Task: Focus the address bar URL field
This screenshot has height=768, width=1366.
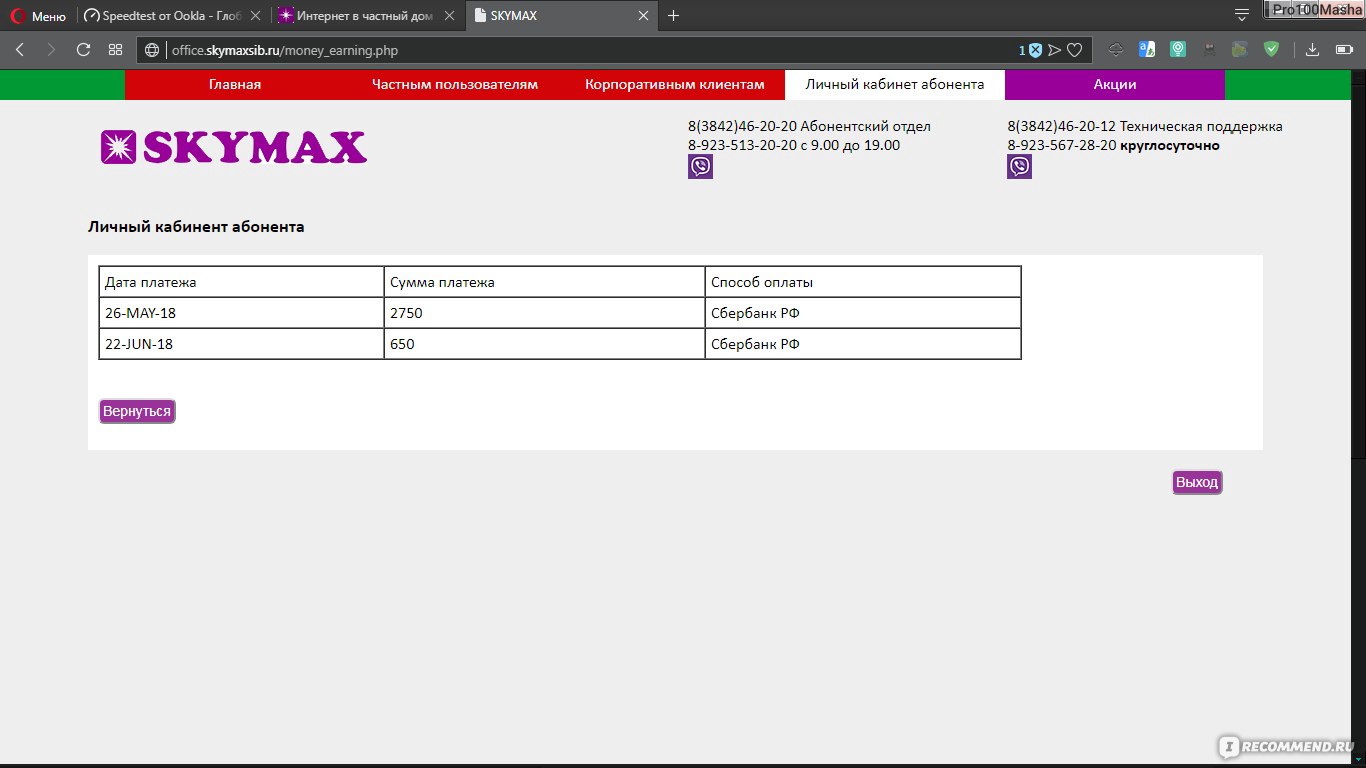Action: pyautogui.click(x=590, y=50)
